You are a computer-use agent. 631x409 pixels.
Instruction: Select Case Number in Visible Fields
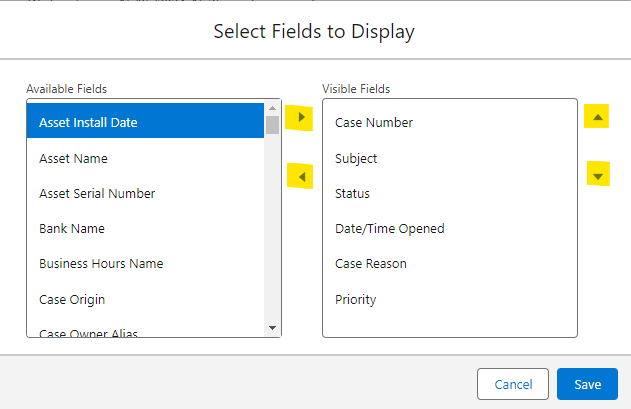(x=449, y=123)
